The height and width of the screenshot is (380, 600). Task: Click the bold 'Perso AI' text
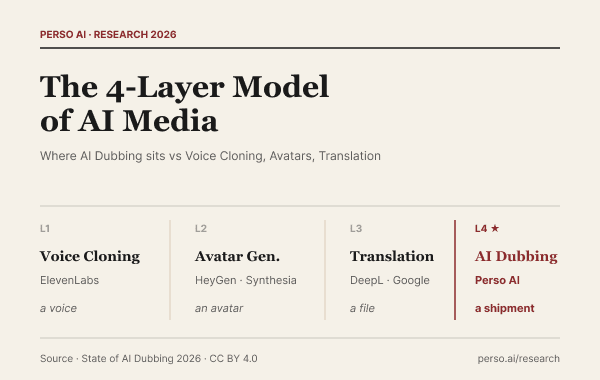point(497,280)
